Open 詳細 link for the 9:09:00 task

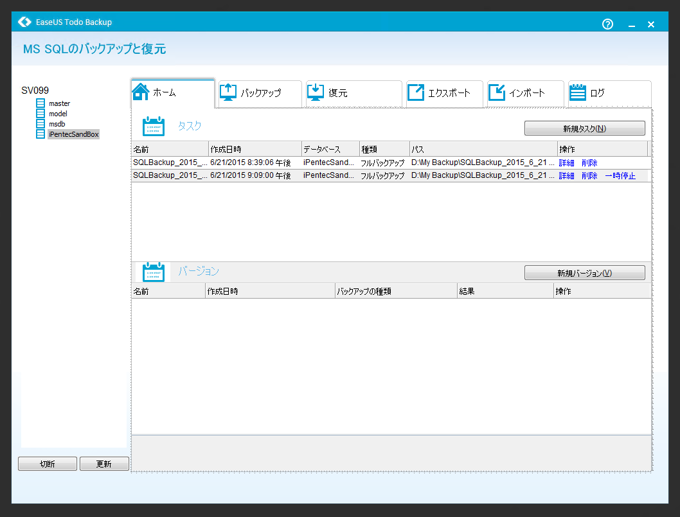(566, 176)
